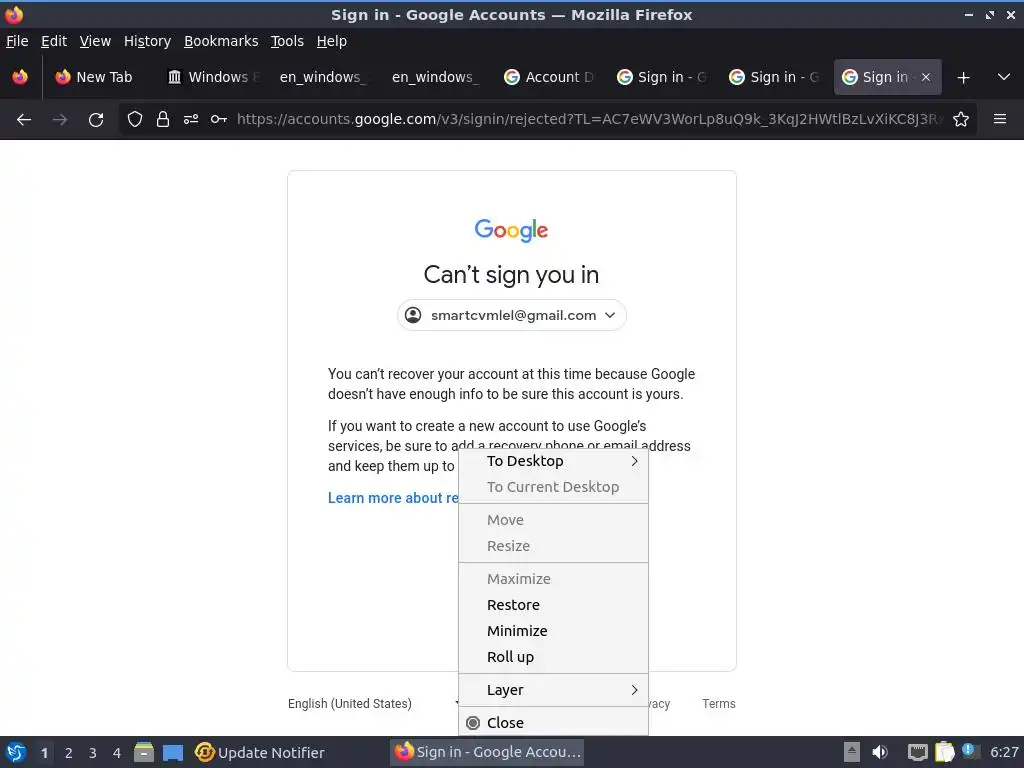Choose Restore in the window menu
This screenshot has width=1024, height=768.
[553, 605]
